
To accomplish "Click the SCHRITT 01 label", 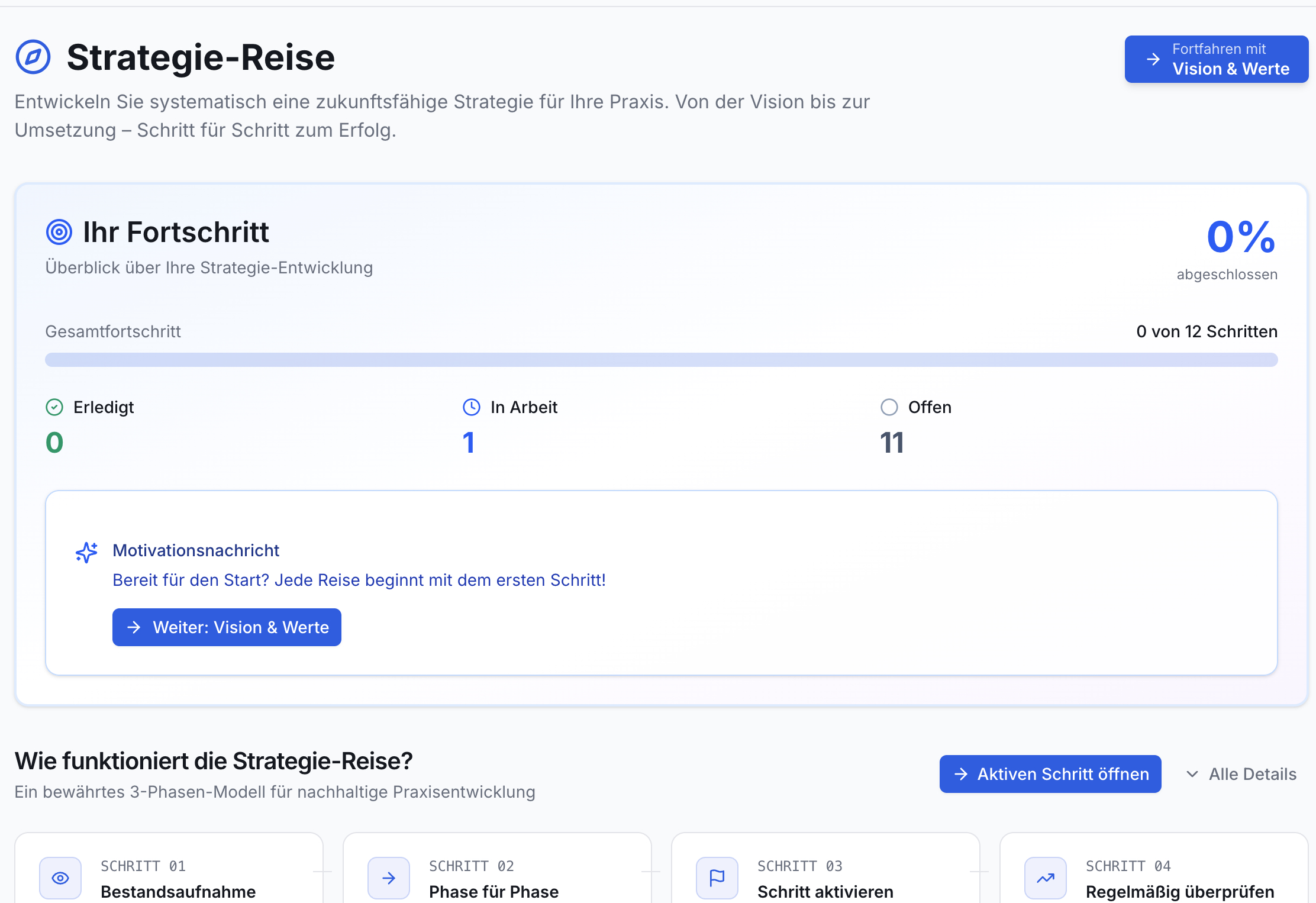I will 143,866.
